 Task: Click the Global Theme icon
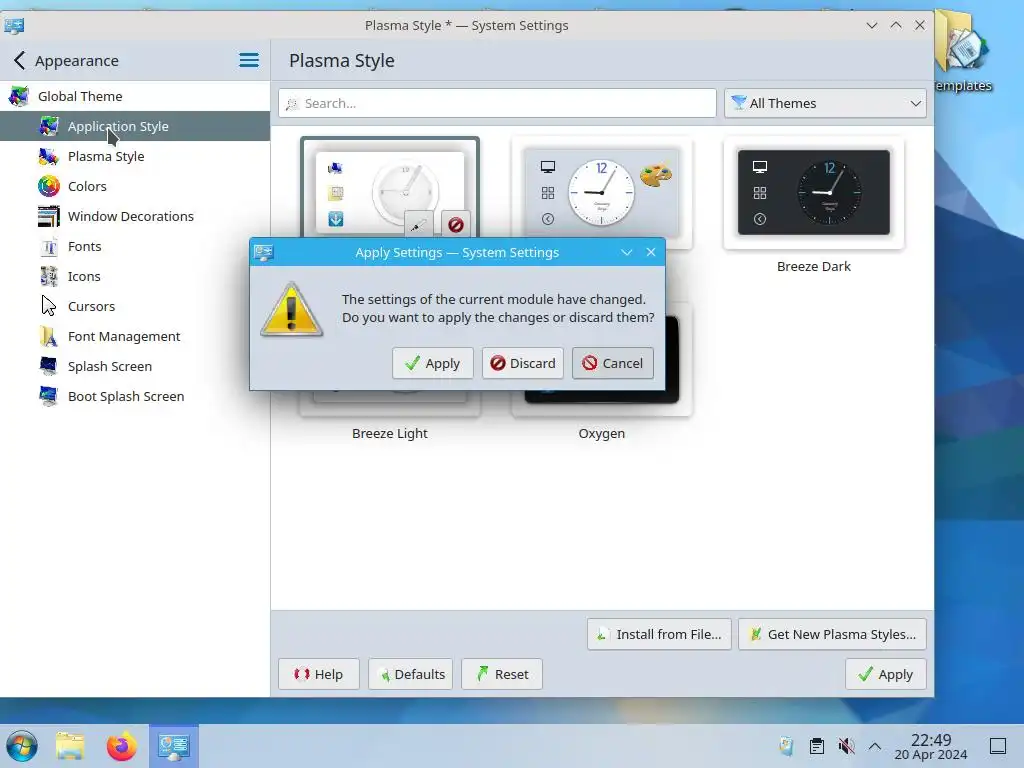[x=18, y=96]
